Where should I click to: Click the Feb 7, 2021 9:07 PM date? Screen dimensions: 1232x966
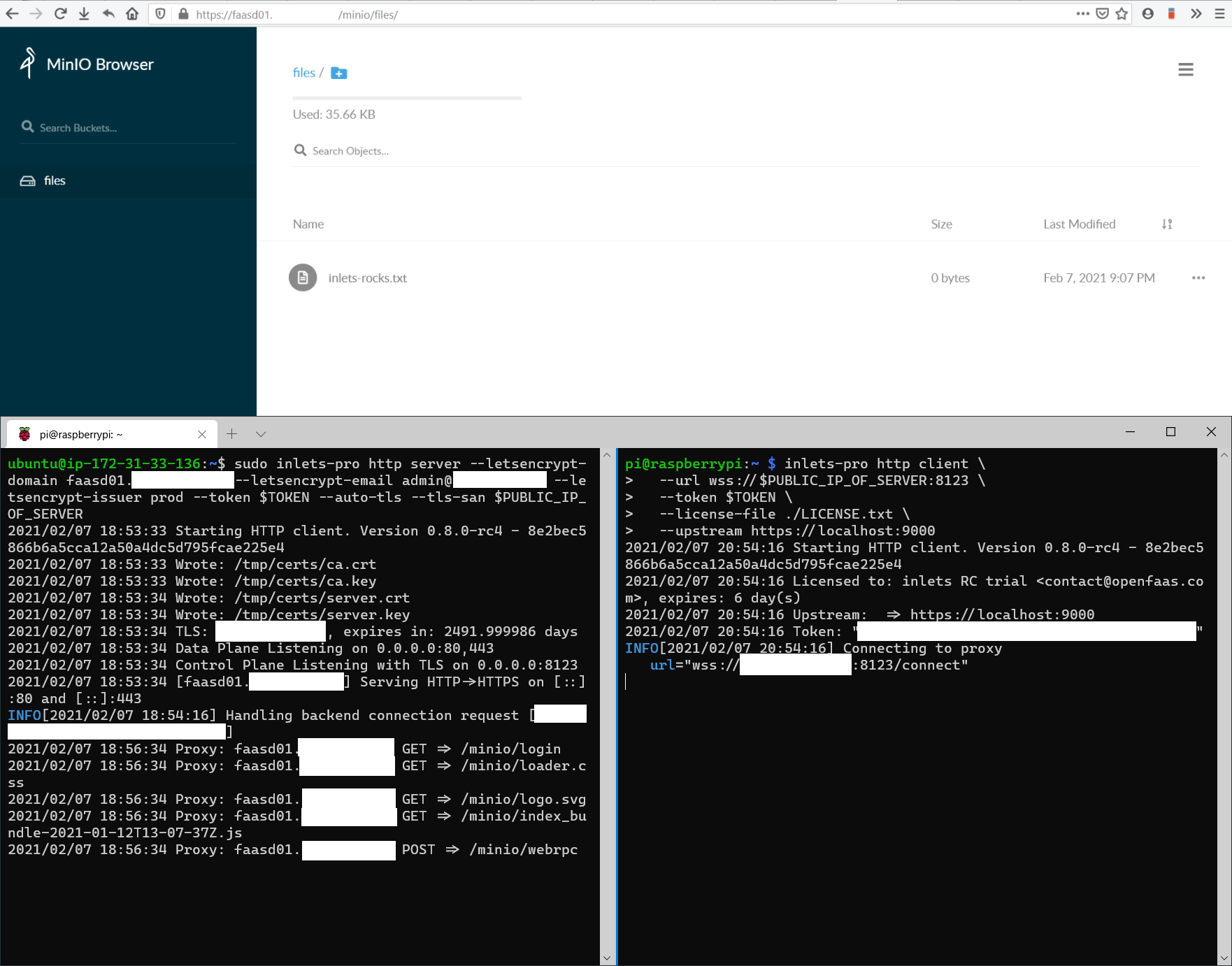click(1098, 278)
